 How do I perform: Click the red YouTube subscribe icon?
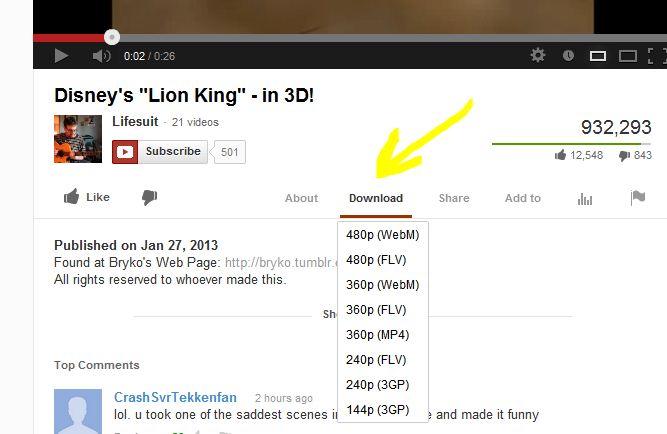(125, 151)
